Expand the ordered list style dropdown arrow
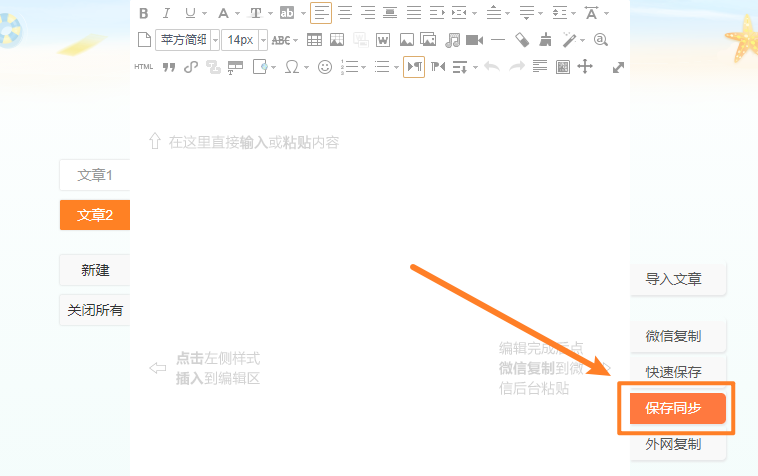758x476 pixels. pyautogui.click(x=364, y=67)
